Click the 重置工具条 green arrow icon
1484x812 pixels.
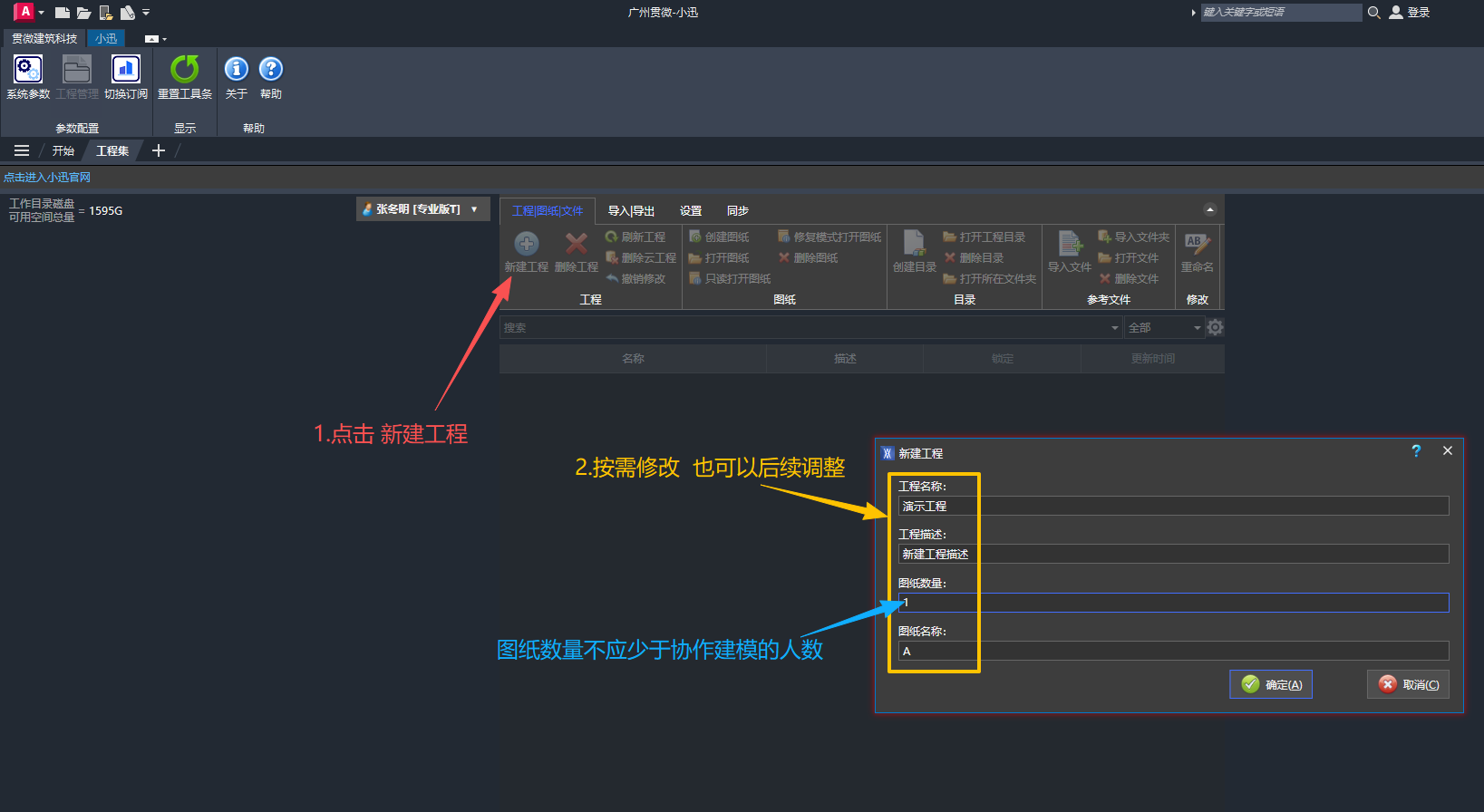pyautogui.click(x=185, y=70)
